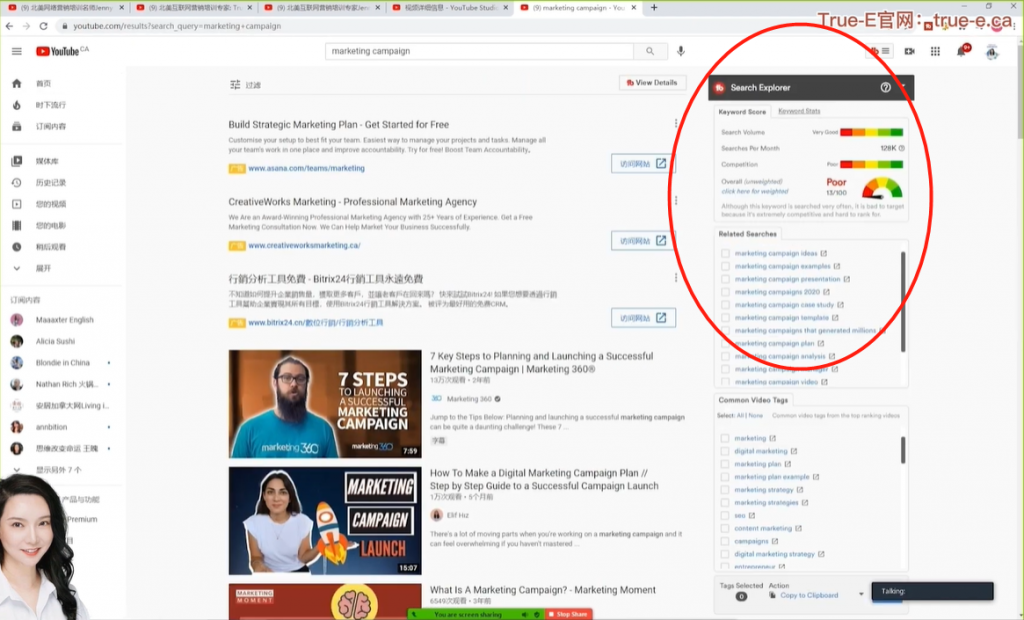Open the search filters icon
1024x620 pixels.
pyautogui.click(x=235, y=85)
